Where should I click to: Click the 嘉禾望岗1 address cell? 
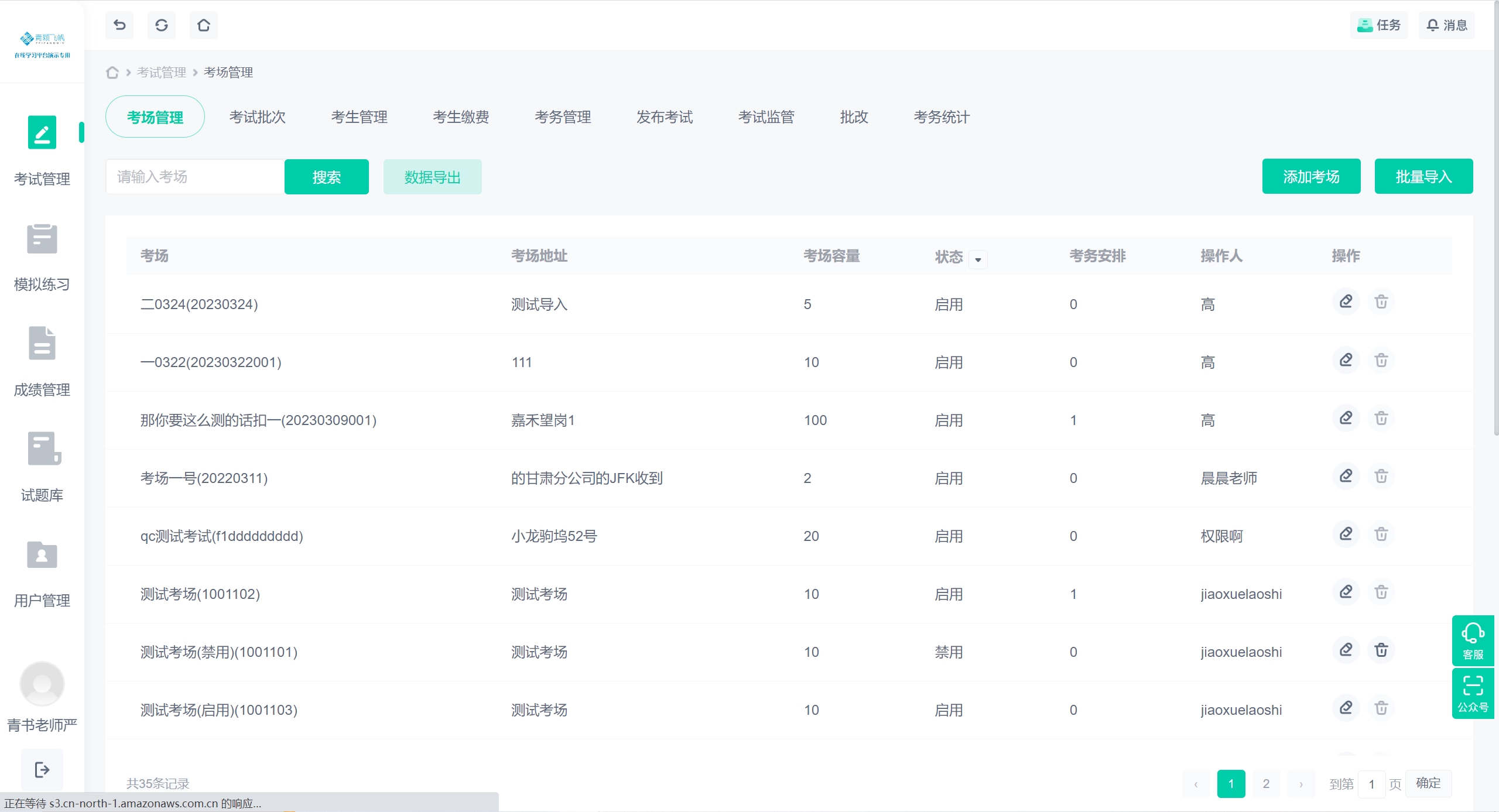pyautogui.click(x=543, y=420)
